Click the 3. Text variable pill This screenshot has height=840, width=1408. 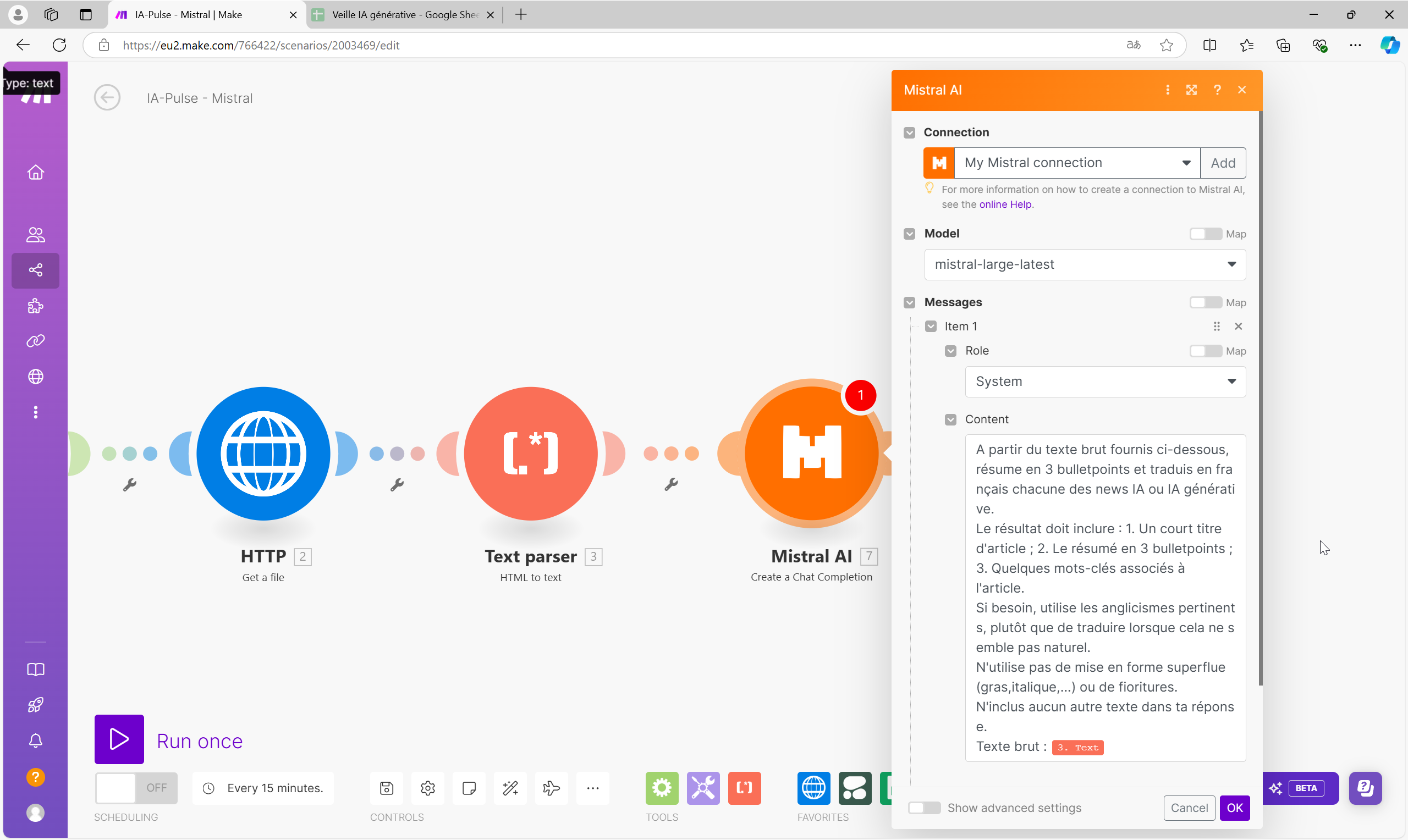coord(1077,747)
